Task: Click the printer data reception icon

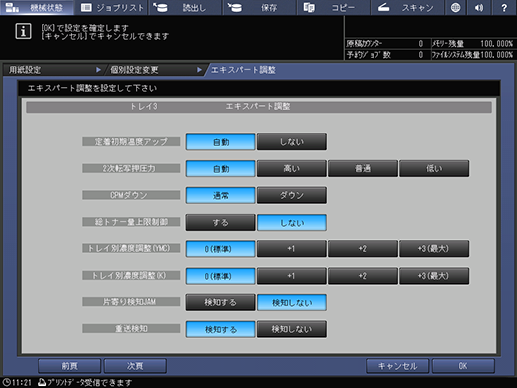Action: point(42,382)
